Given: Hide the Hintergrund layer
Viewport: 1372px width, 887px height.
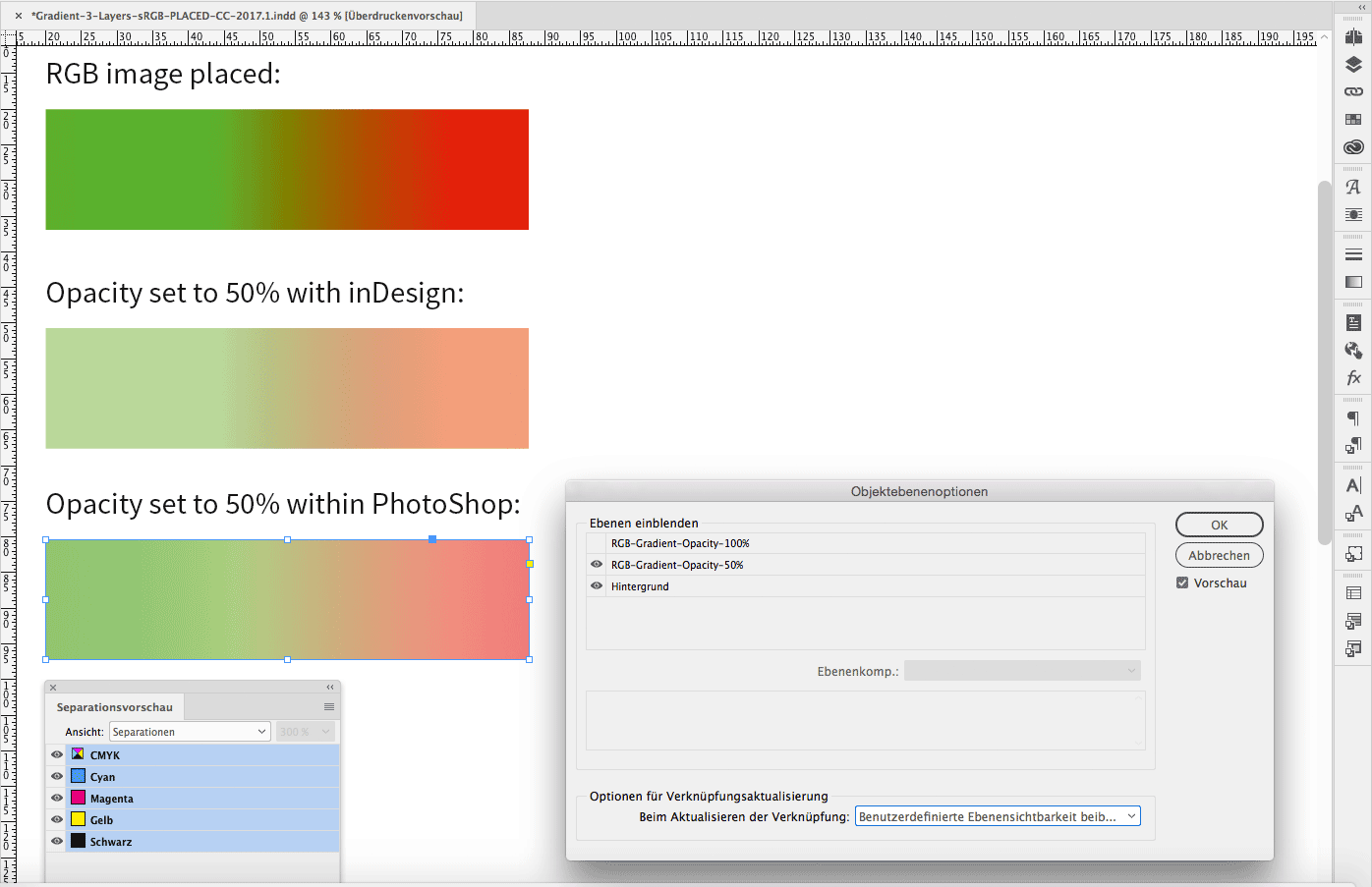Looking at the screenshot, I should click(597, 586).
